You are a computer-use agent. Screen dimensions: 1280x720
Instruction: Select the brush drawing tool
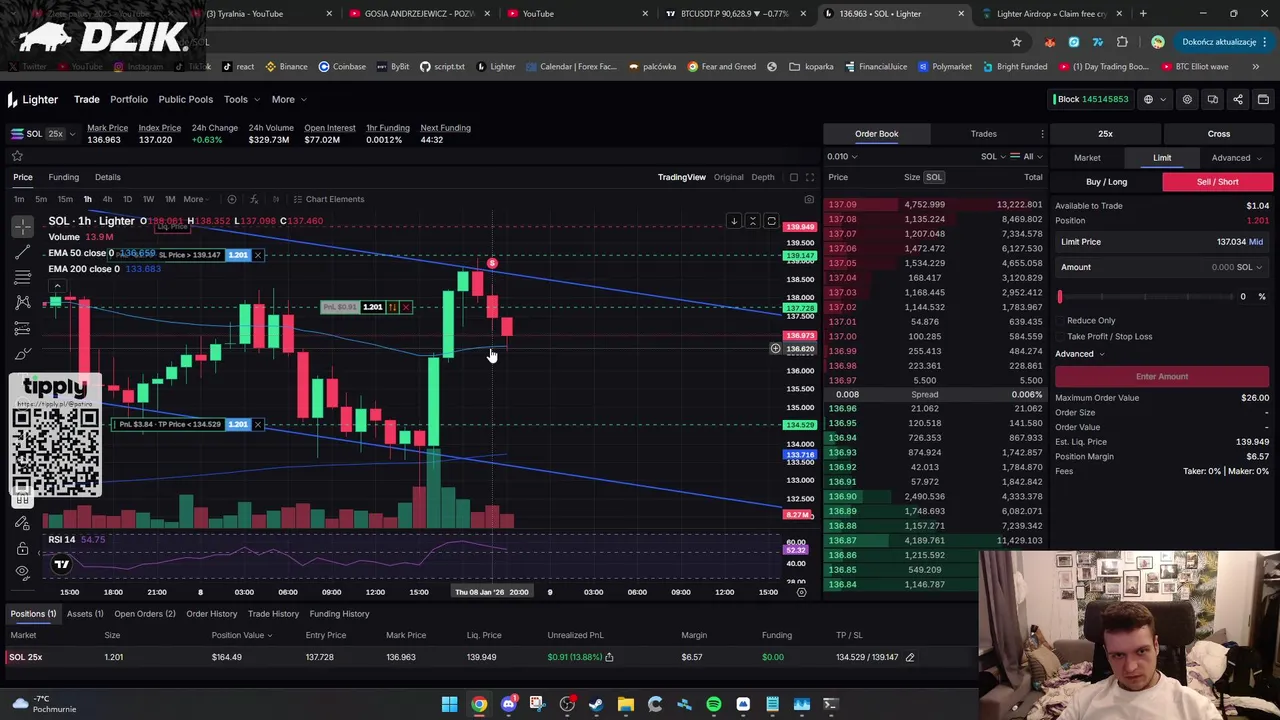coord(22,353)
